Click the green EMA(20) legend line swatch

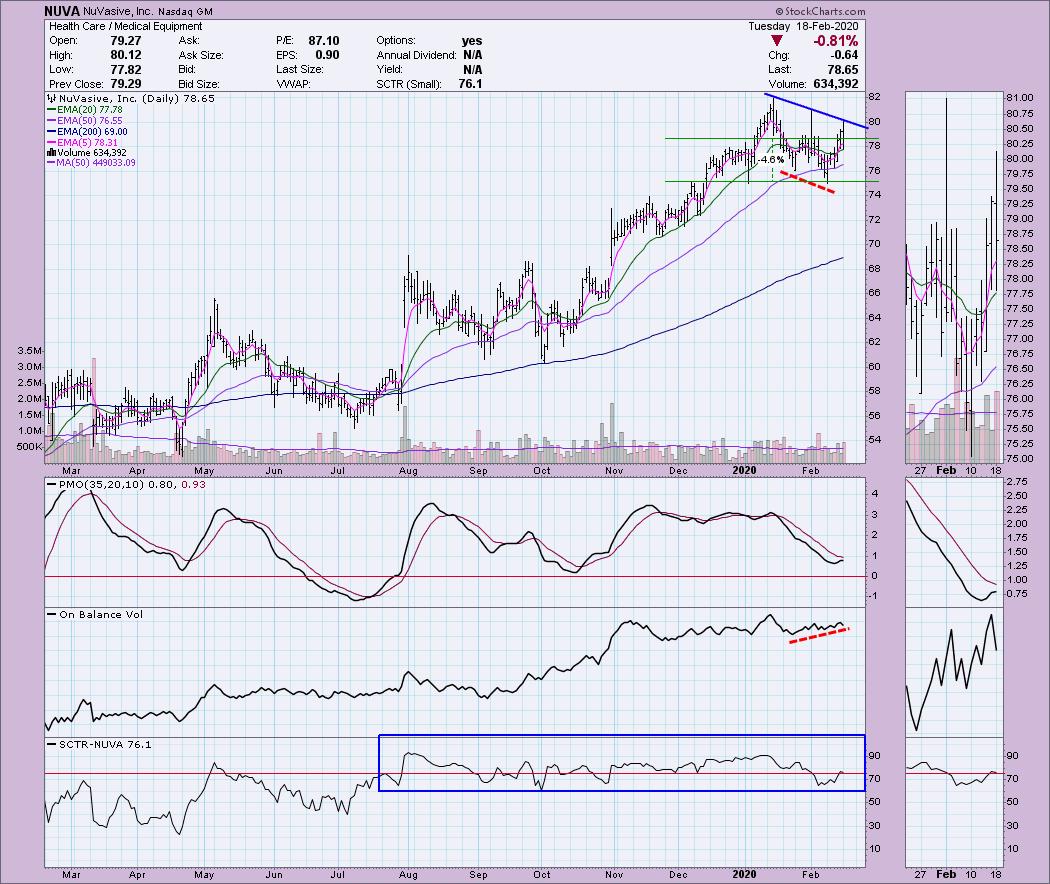click(51, 110)
